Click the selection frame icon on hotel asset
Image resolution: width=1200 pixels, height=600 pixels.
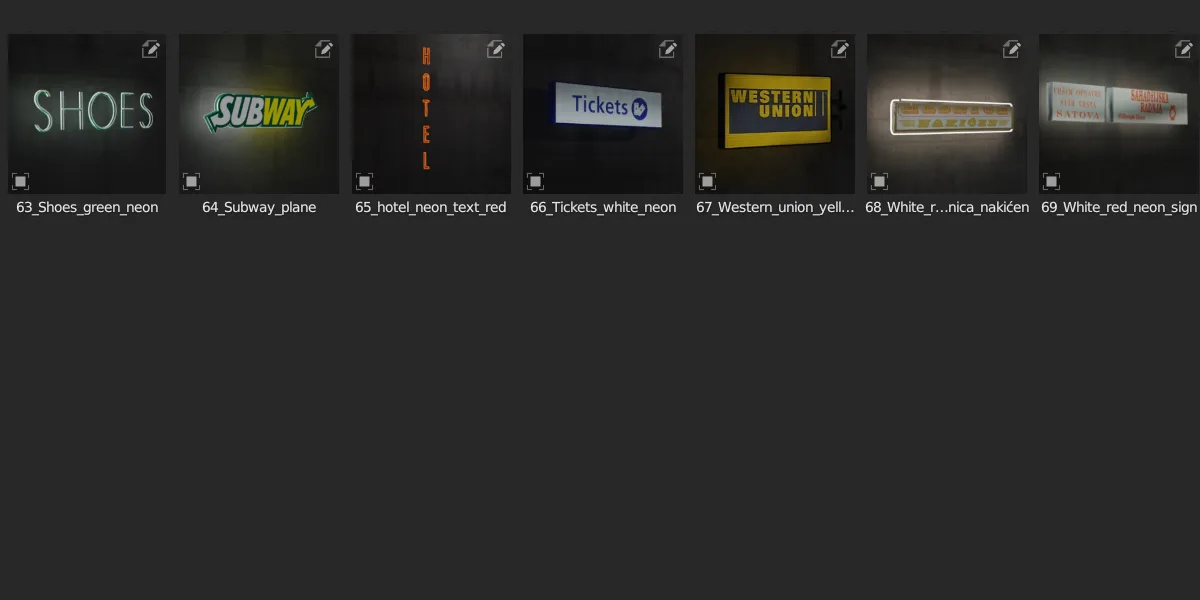tap(364, 181)
